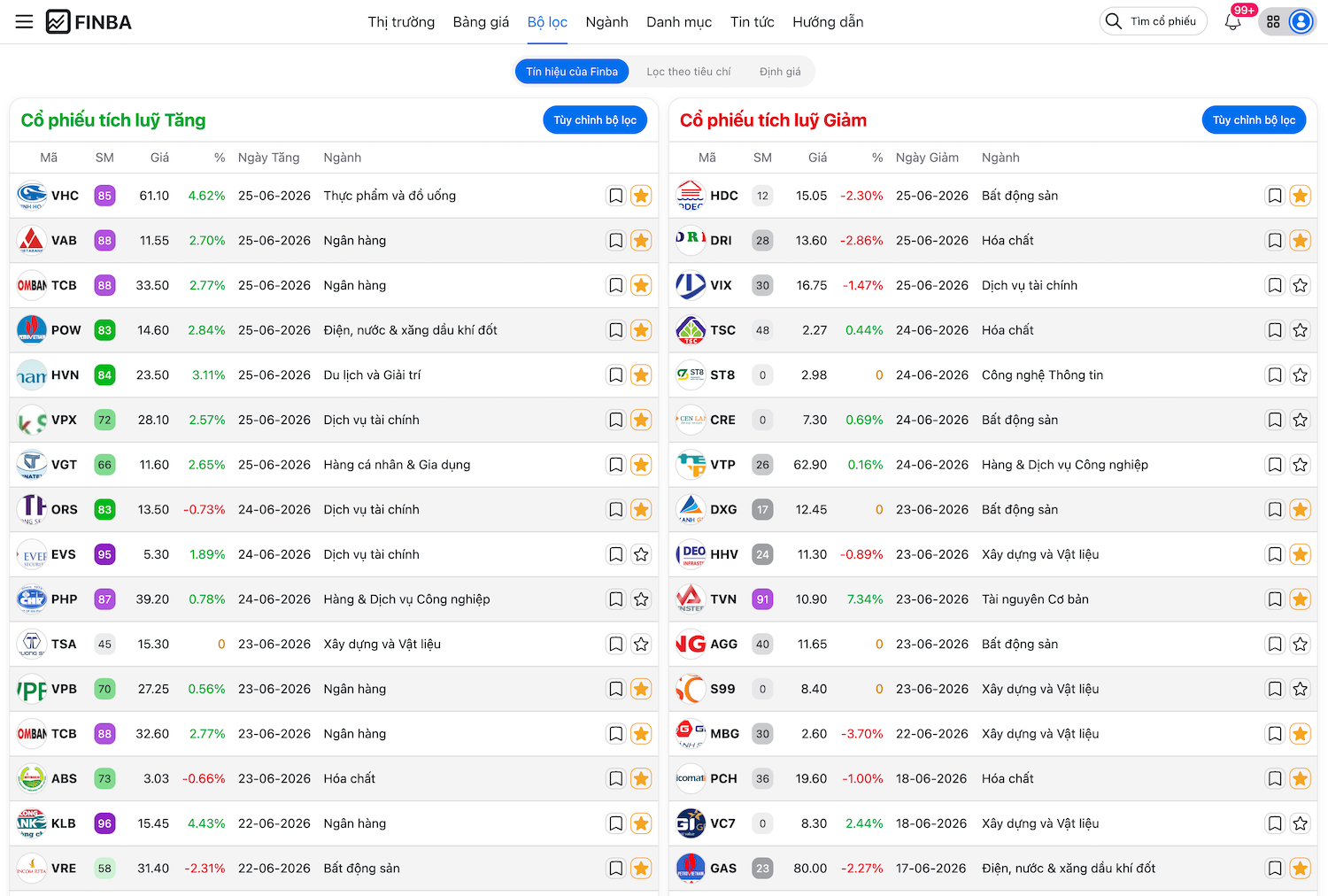Image resolution: width=1328 pixels, height=896 pixels.
Task: Click the TSC company logo
Action: pos(691,330)
